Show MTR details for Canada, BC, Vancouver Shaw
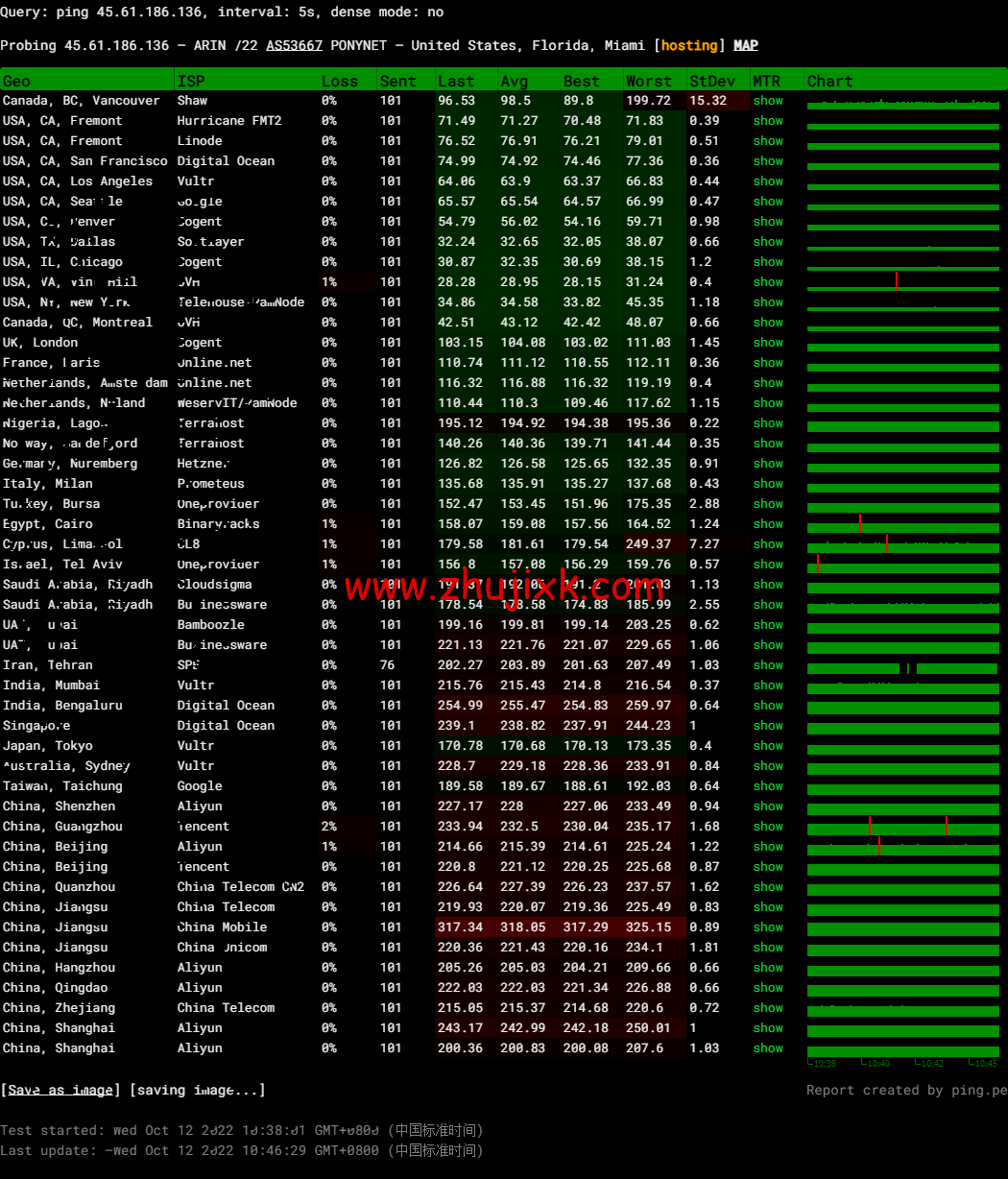Viewport: 1008px width, 1179px height. coord(768,100)
